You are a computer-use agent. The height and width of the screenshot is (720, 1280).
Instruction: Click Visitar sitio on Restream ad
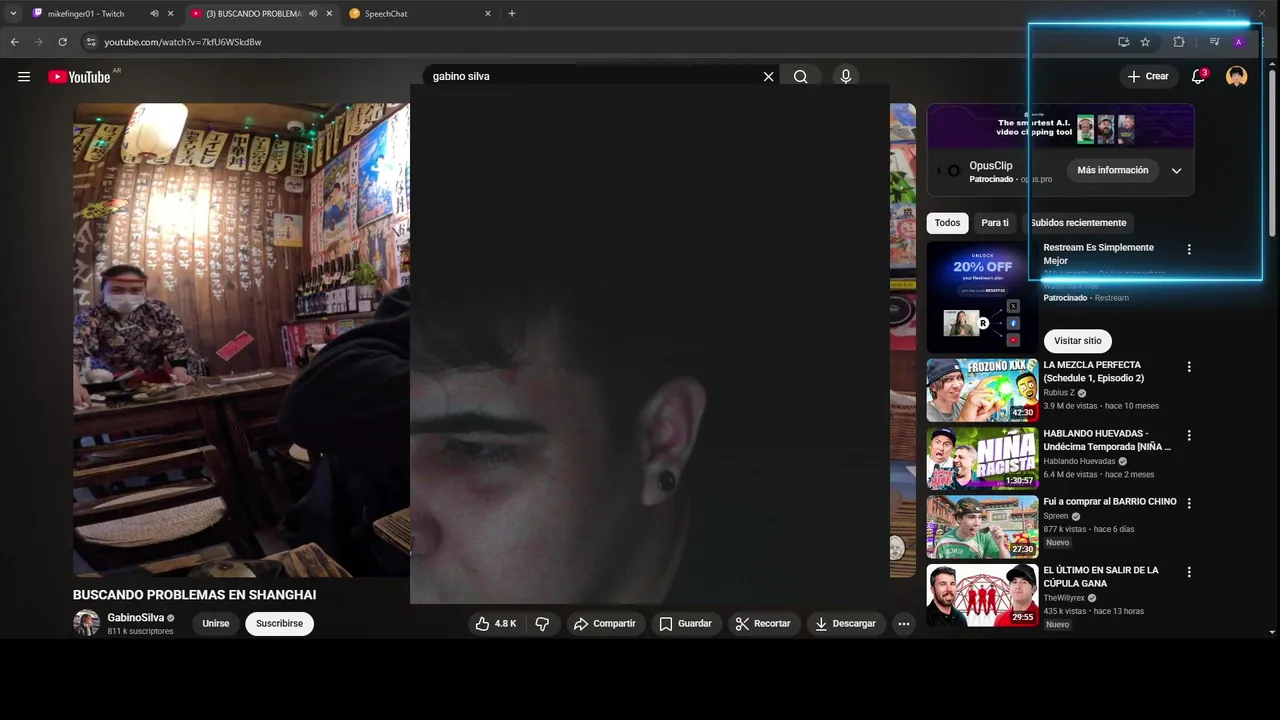point(1078,341)
